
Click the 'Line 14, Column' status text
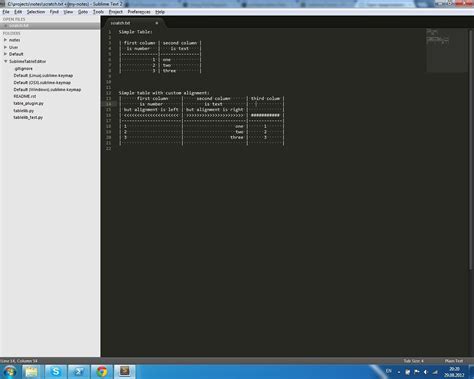[x=19, y=361]
